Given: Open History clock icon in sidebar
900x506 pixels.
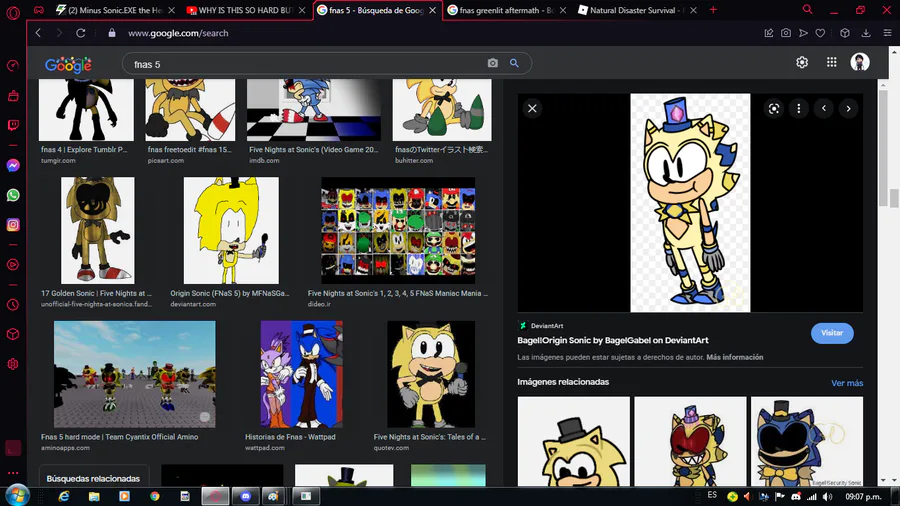Looking at the screenshot, I should click(13, 305).
